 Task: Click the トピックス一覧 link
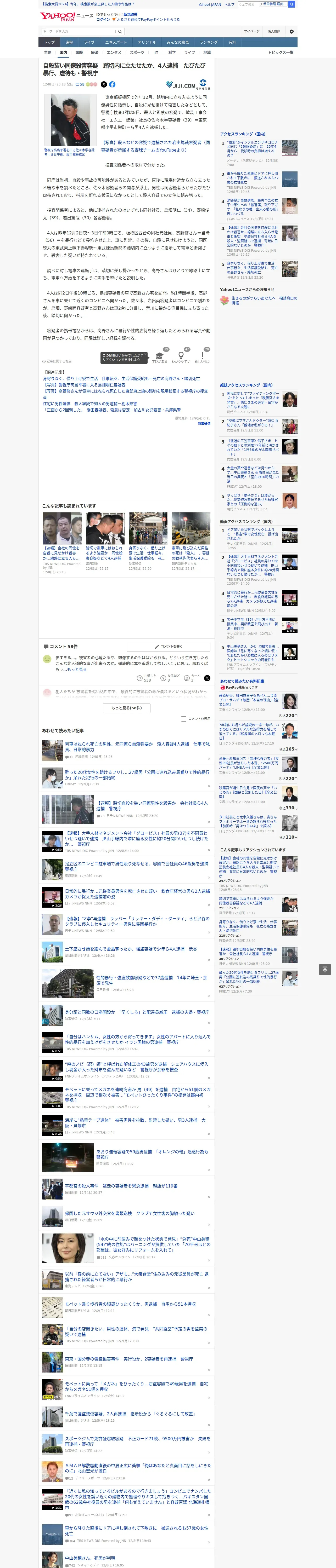tap(281, 52)
